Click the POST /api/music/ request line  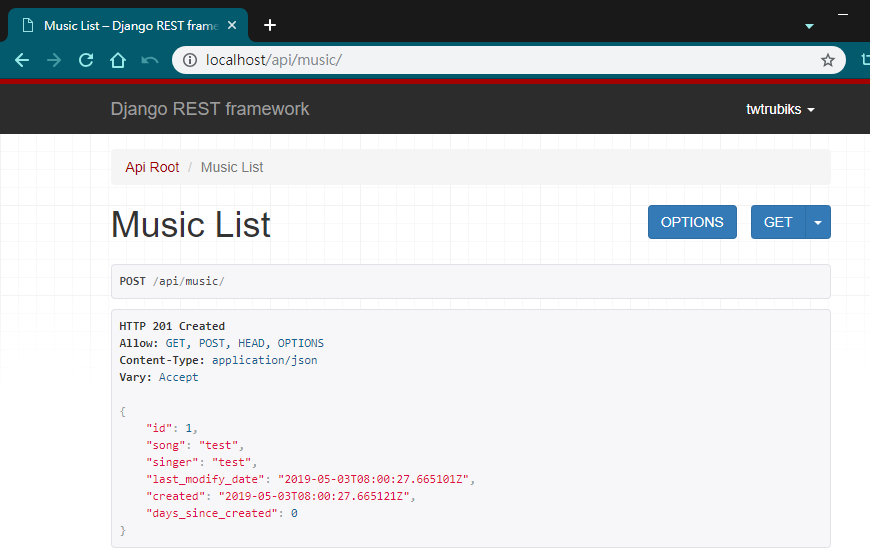pos(172,281)
